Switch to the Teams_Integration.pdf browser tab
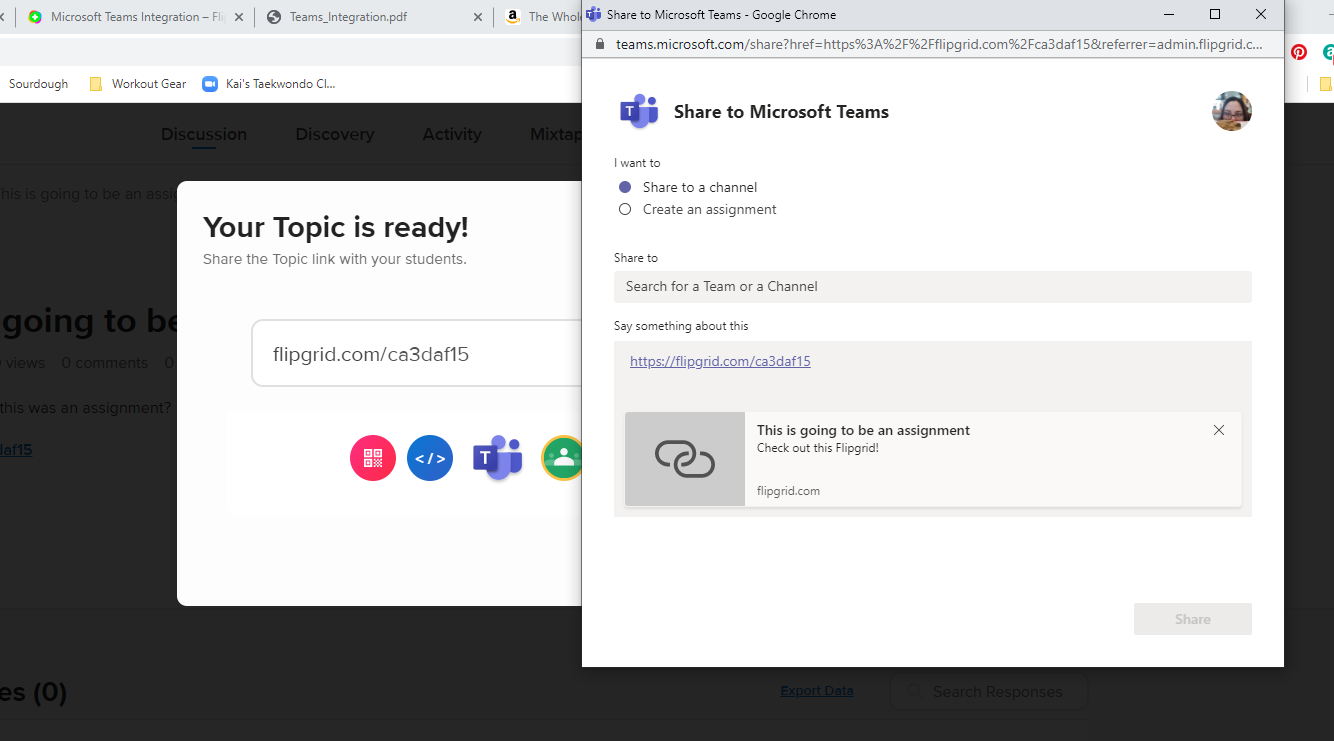The width and height of the screenshot is (1334, 741). click(348, 17)
